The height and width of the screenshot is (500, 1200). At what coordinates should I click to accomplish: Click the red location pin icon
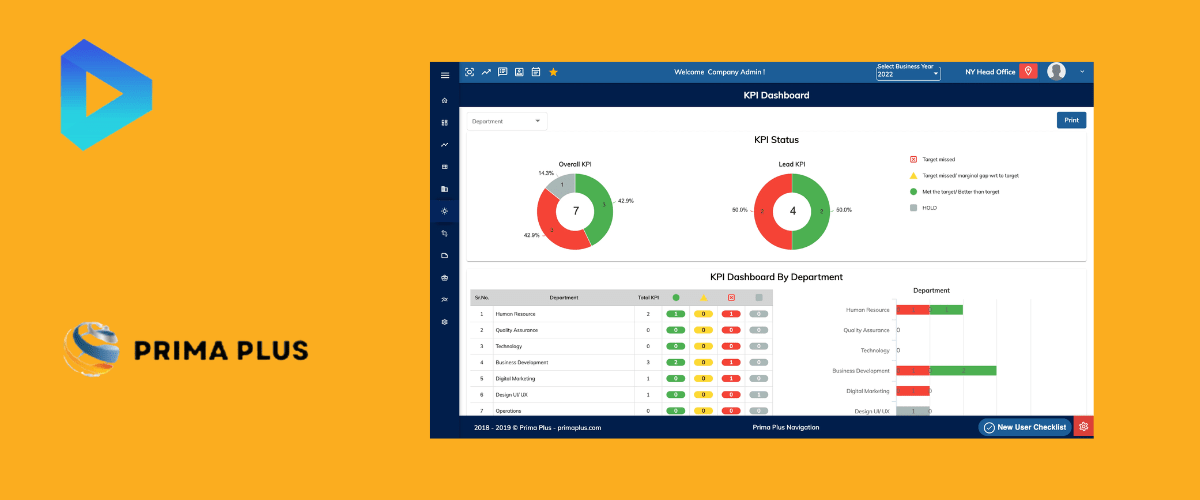pyautogui.click(x=1030, y=72)
